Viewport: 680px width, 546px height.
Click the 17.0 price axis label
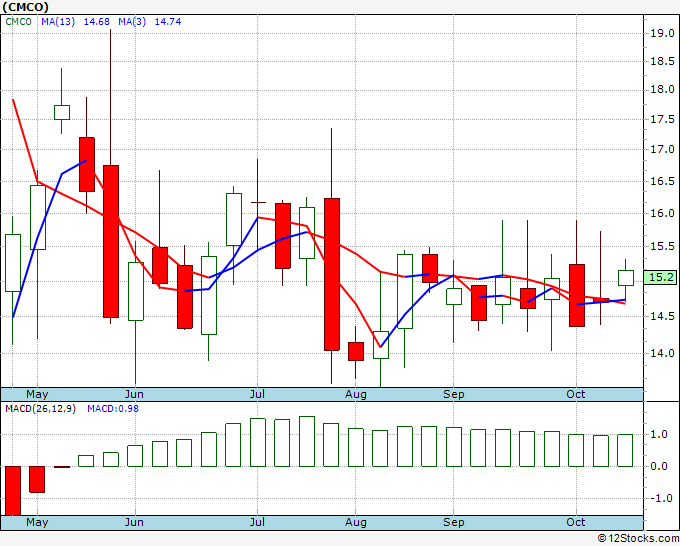(662, 150)
